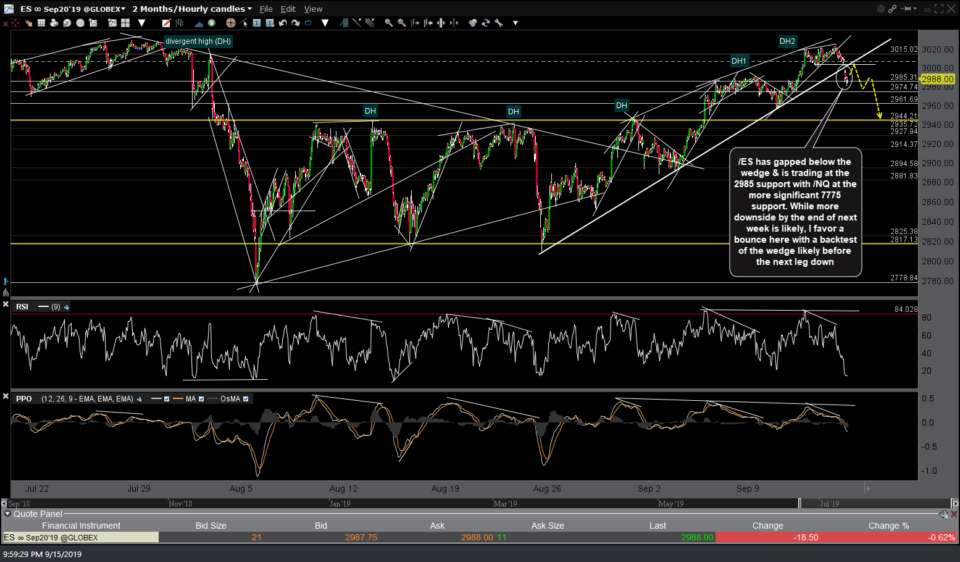The image size is (960, 562).
Task: Select the crosshair cursor tool
Action: 231,23
